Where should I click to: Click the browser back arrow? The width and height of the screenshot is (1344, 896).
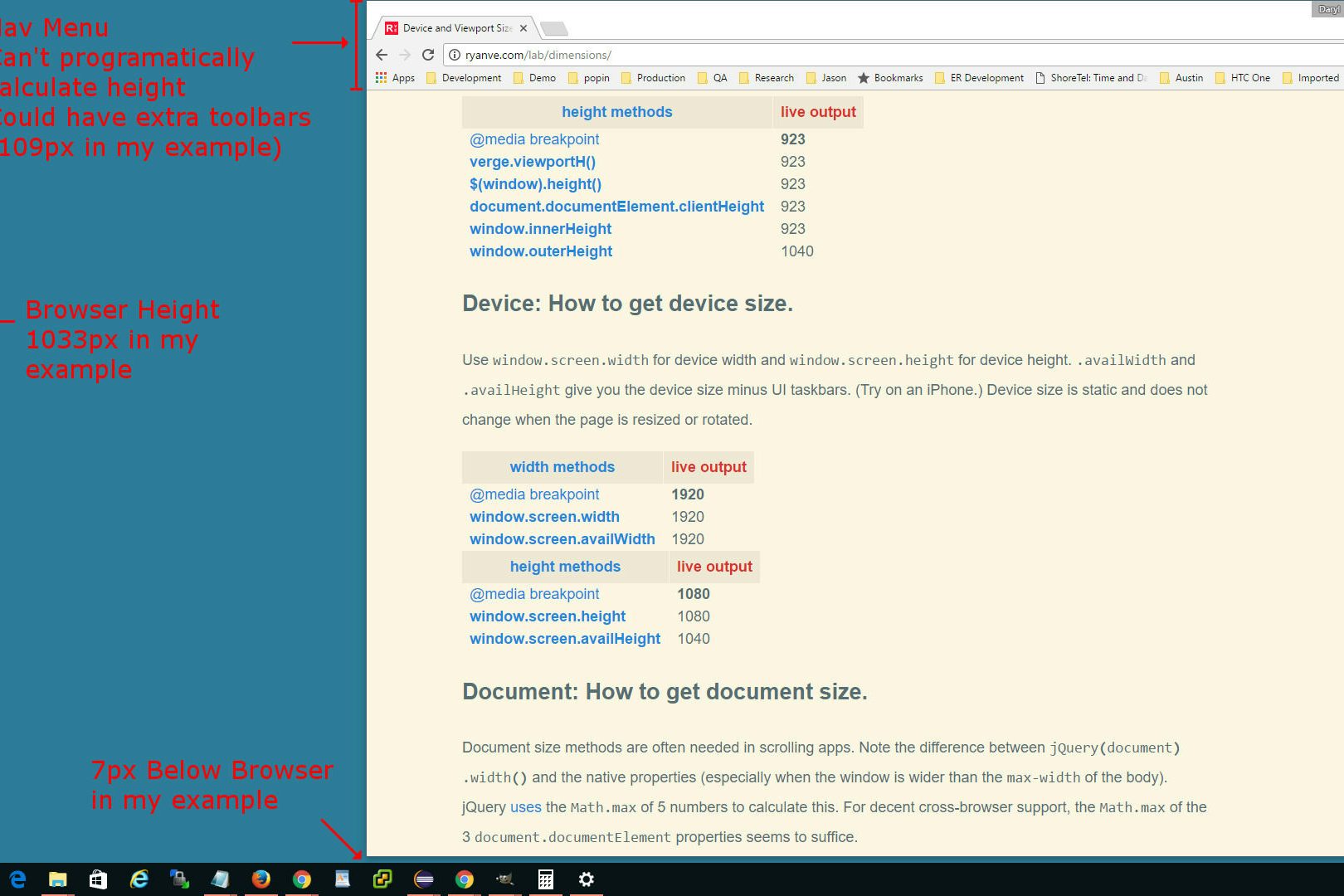click(x=382, y=55)
